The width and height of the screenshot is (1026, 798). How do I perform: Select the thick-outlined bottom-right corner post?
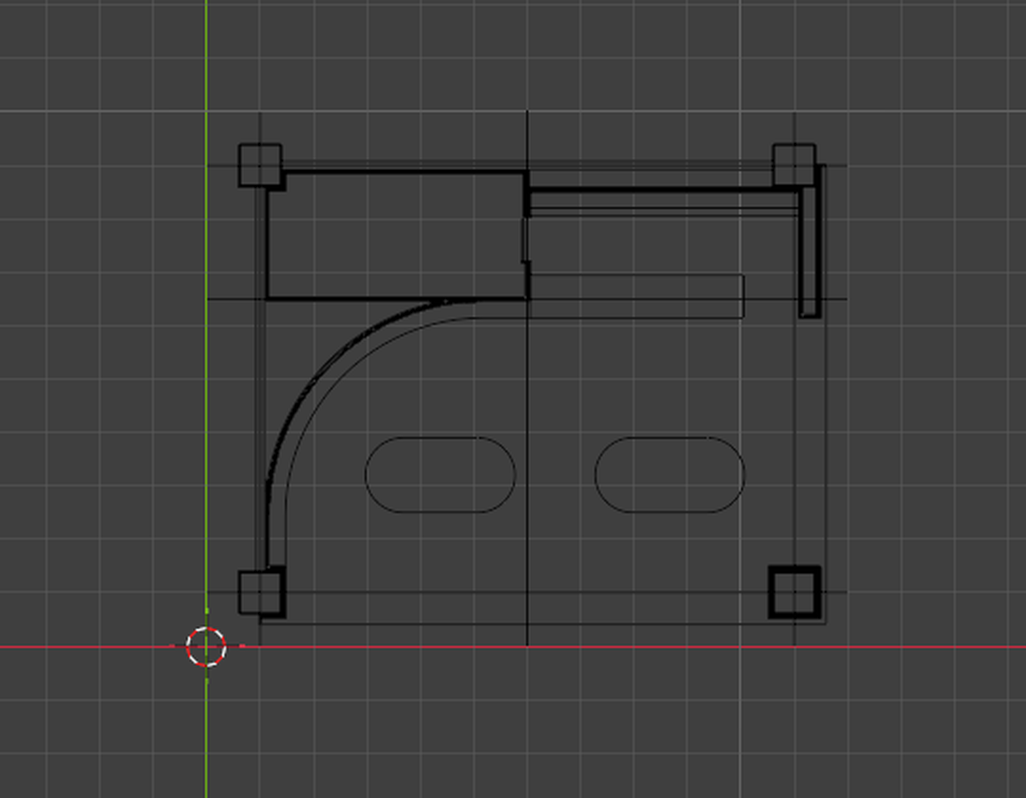point(794,592)
